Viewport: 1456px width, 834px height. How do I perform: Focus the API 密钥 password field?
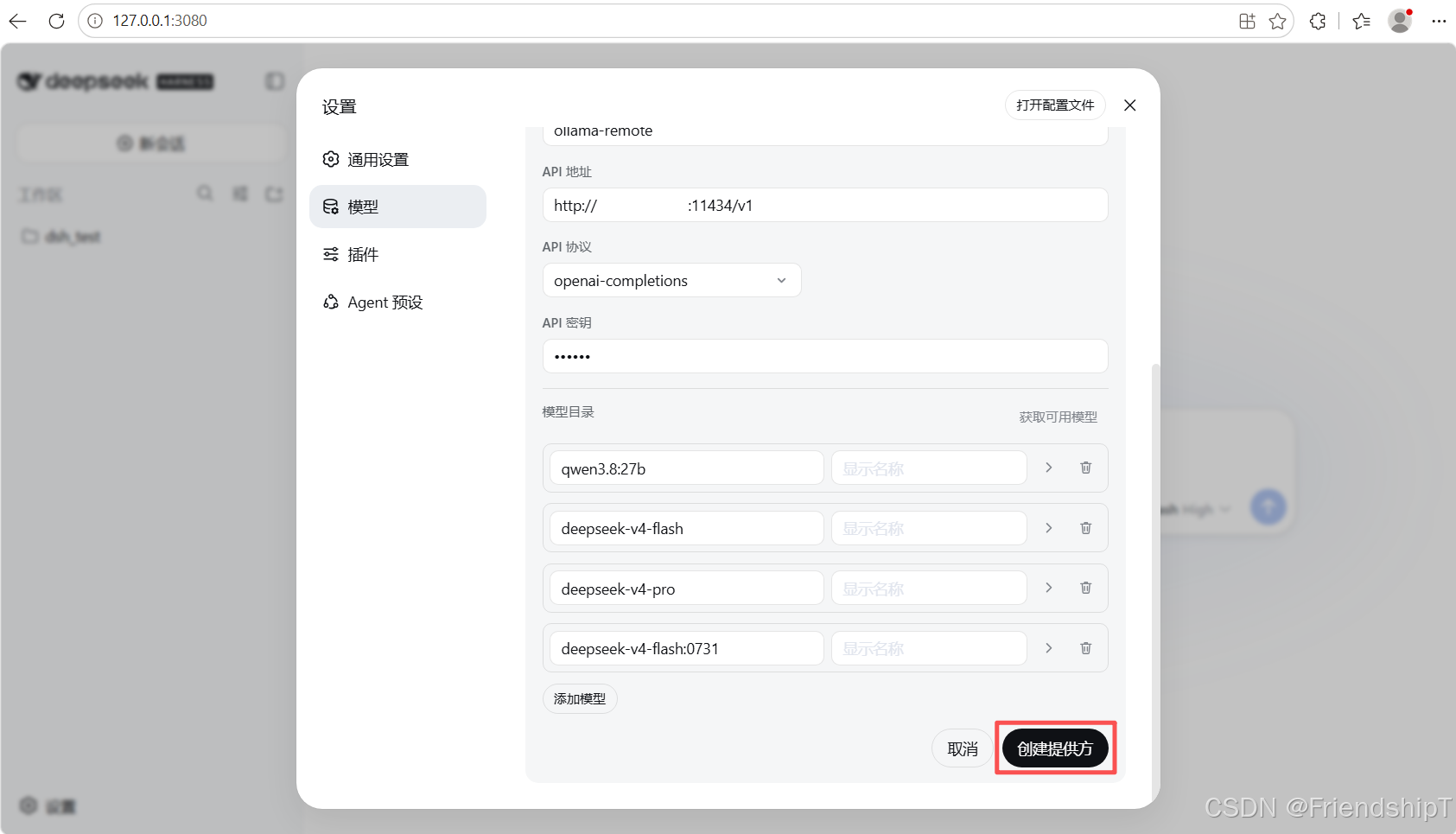pyautogui.click(x=825, y=356)
